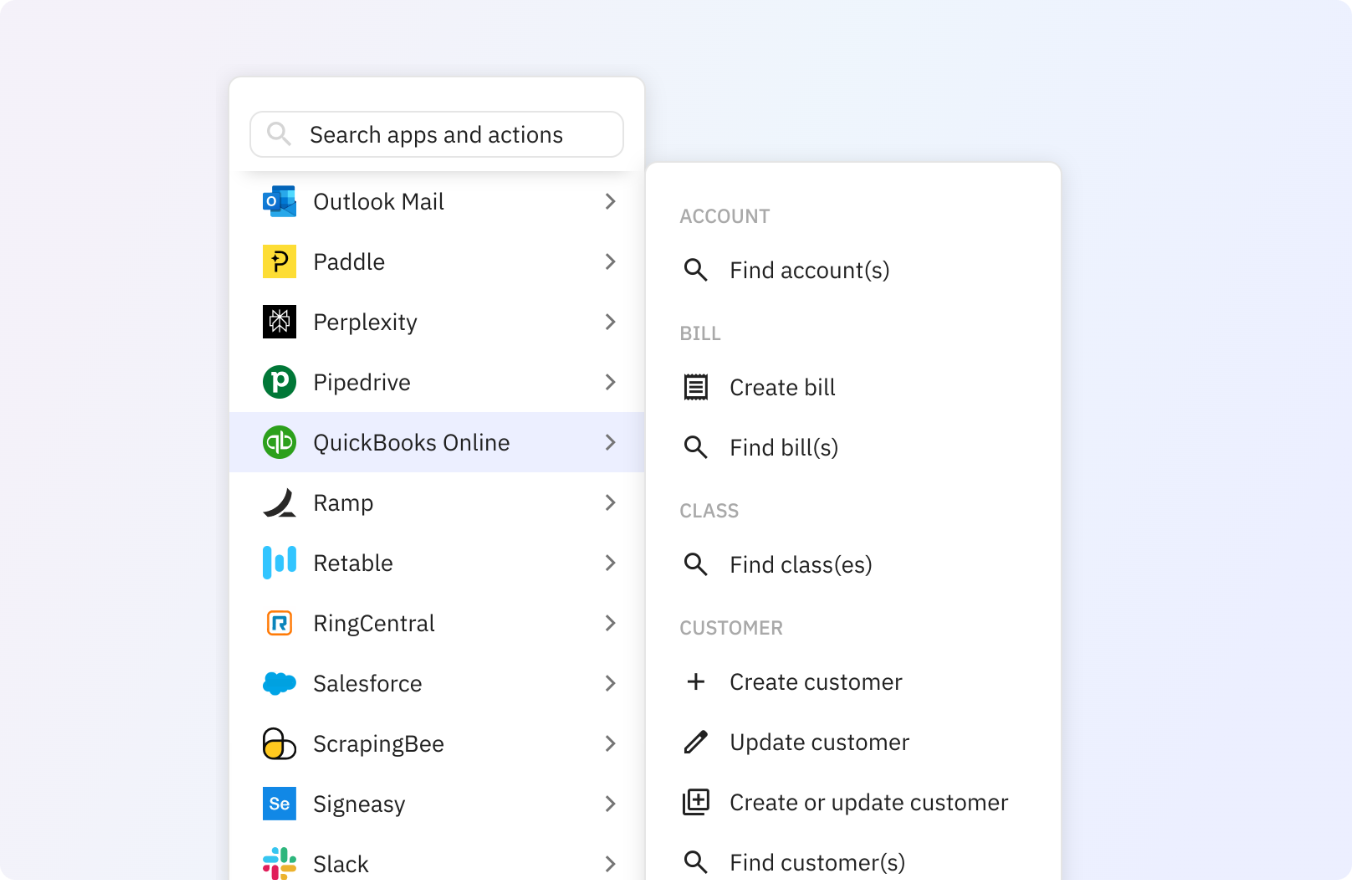Open the Pipedrive label
This screenshot has height=880, width=1352.
click(x=362, y=382)
